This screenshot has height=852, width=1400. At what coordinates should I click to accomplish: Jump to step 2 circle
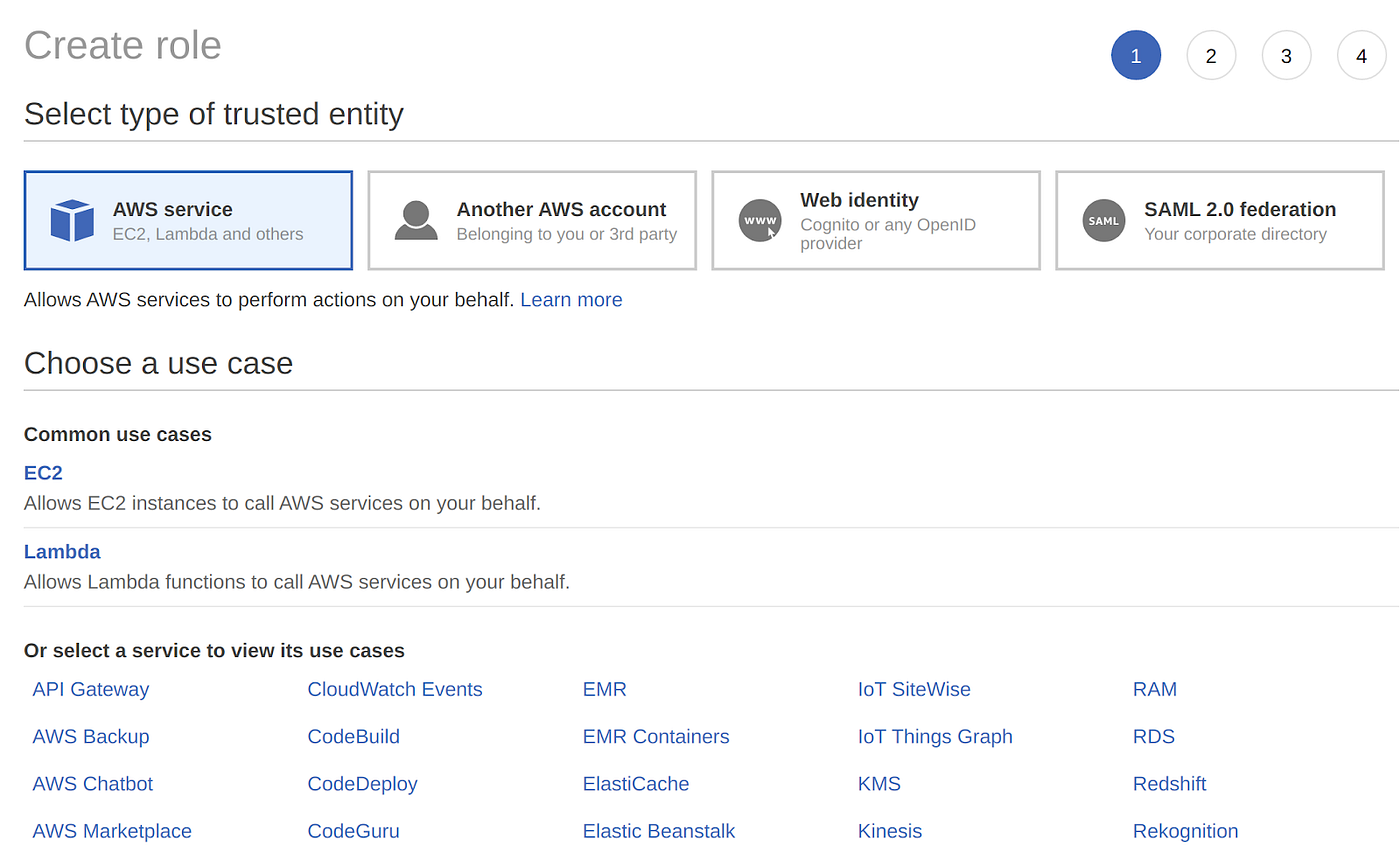[x=1211, y=55]
